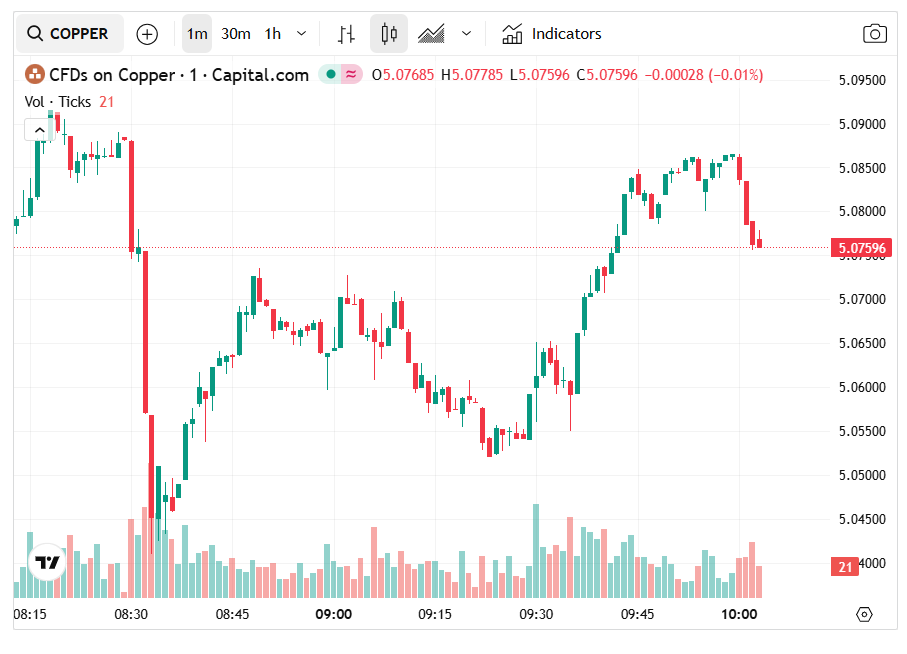Switch to the 1h timeframe
Screen dimensions: 907x654
(272, 34)
